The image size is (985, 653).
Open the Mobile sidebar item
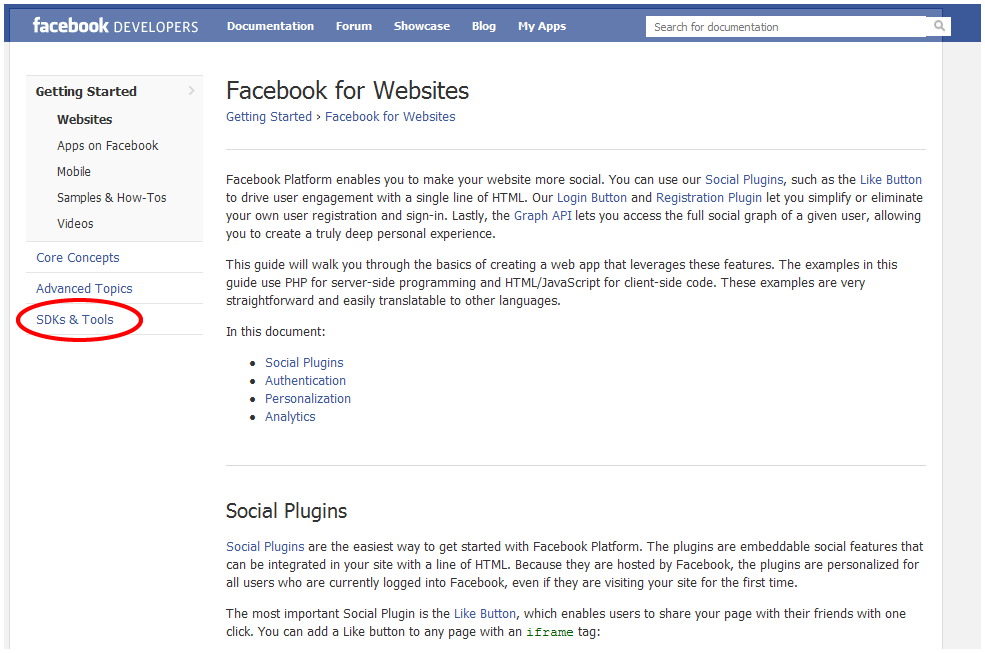(74, 171)
